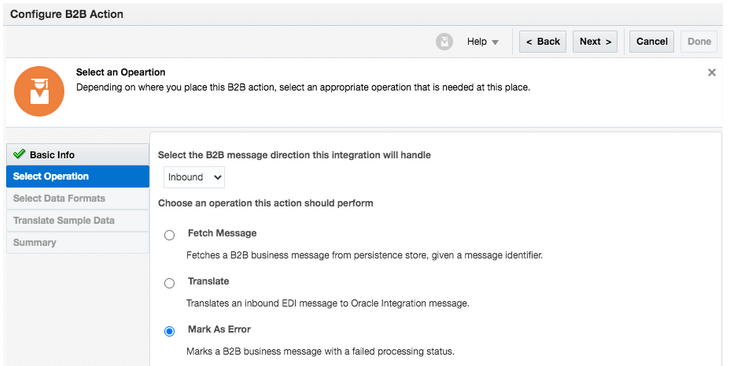Expand the Inbound direction dropdown
729x366 pixels.
pos(194,177)
